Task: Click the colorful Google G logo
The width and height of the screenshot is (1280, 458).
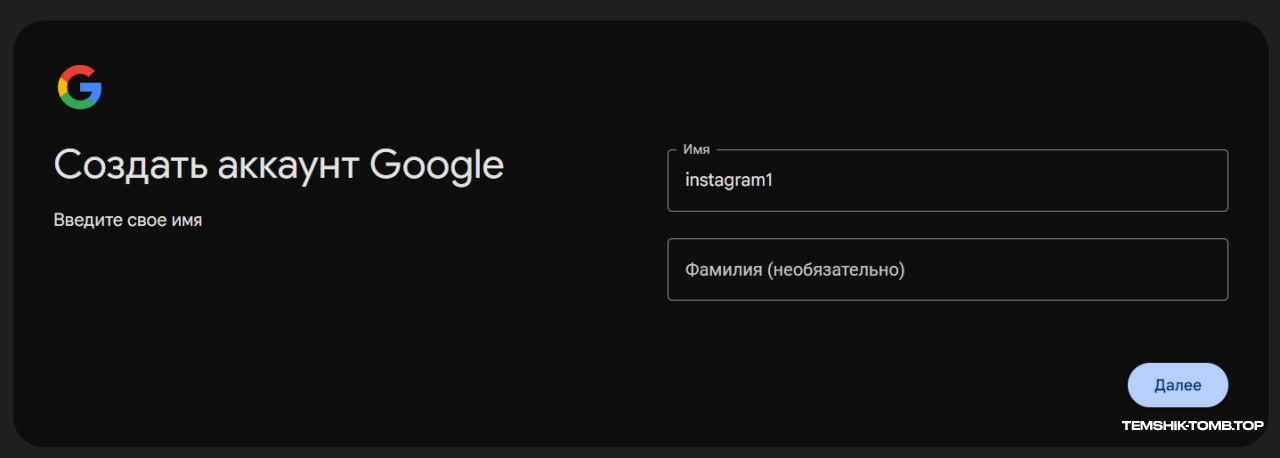Action: coord(79,87)
